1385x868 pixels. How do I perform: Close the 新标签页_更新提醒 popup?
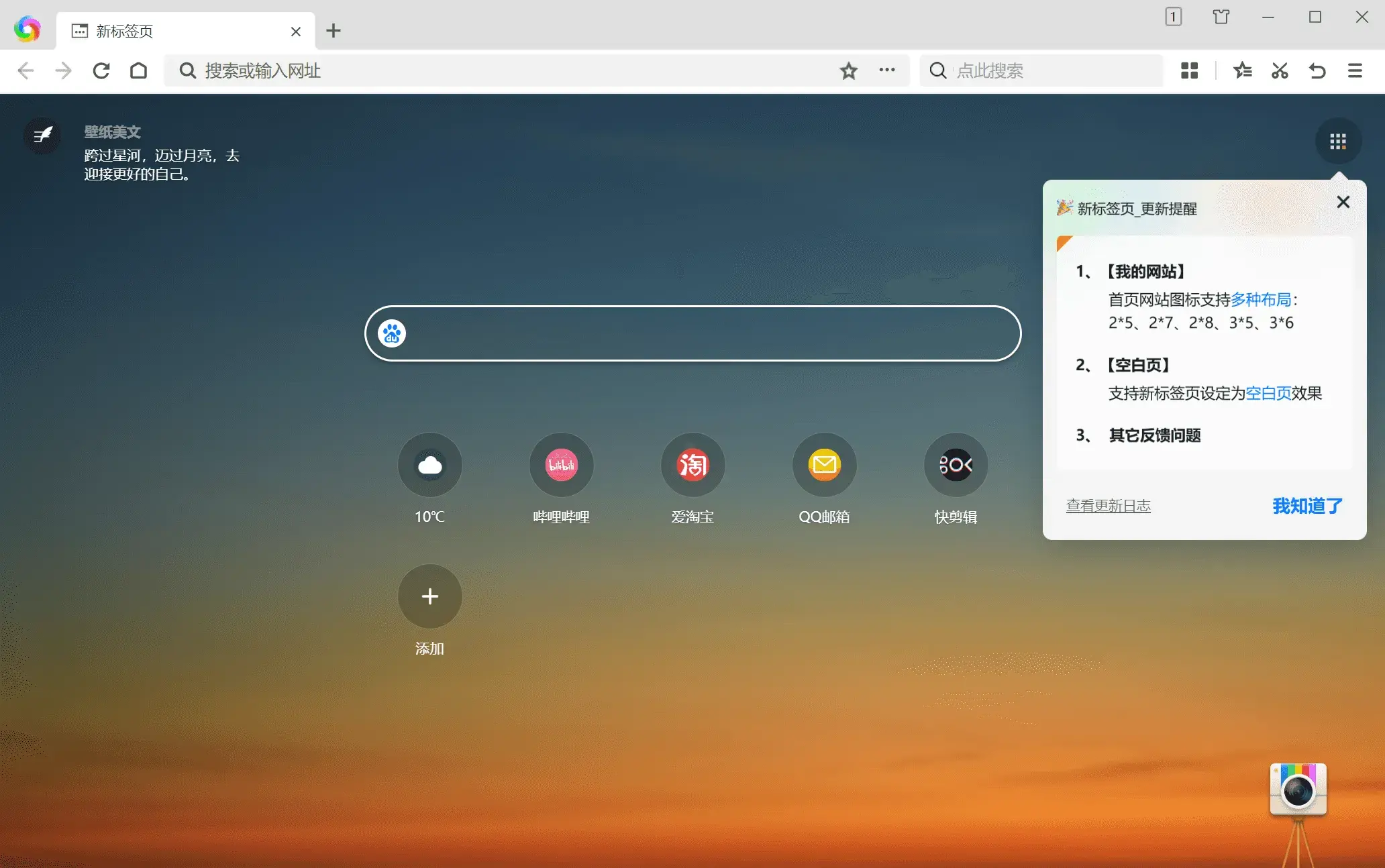[x=1343, y=202]
